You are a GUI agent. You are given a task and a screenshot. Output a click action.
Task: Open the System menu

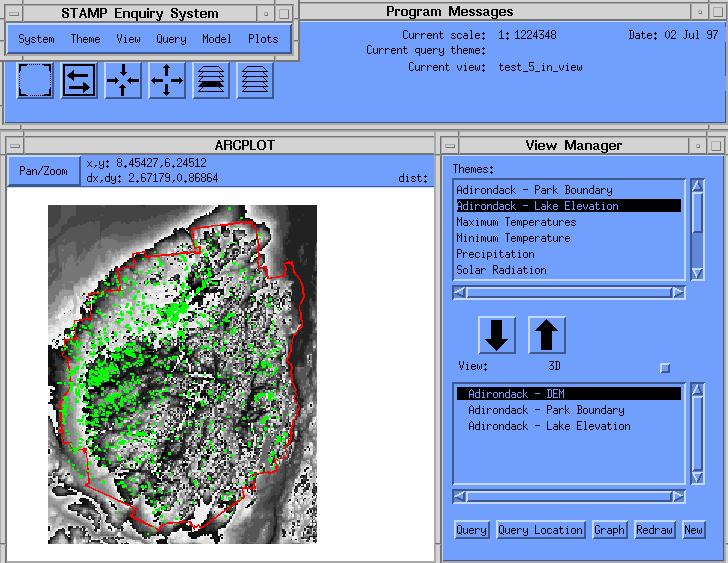[x=36, y=39]
